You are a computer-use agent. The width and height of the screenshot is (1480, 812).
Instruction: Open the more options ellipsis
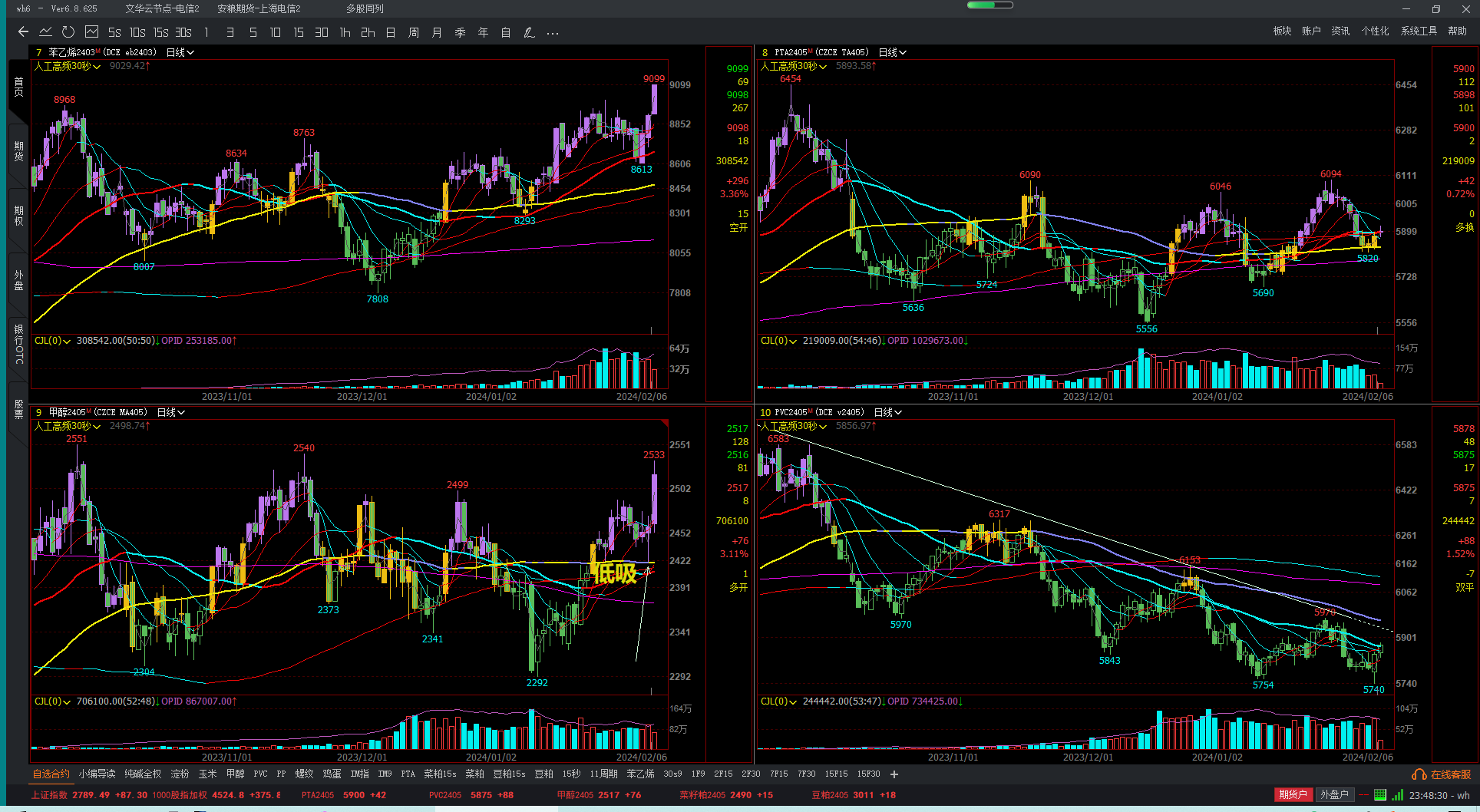[x=552, y=33]
